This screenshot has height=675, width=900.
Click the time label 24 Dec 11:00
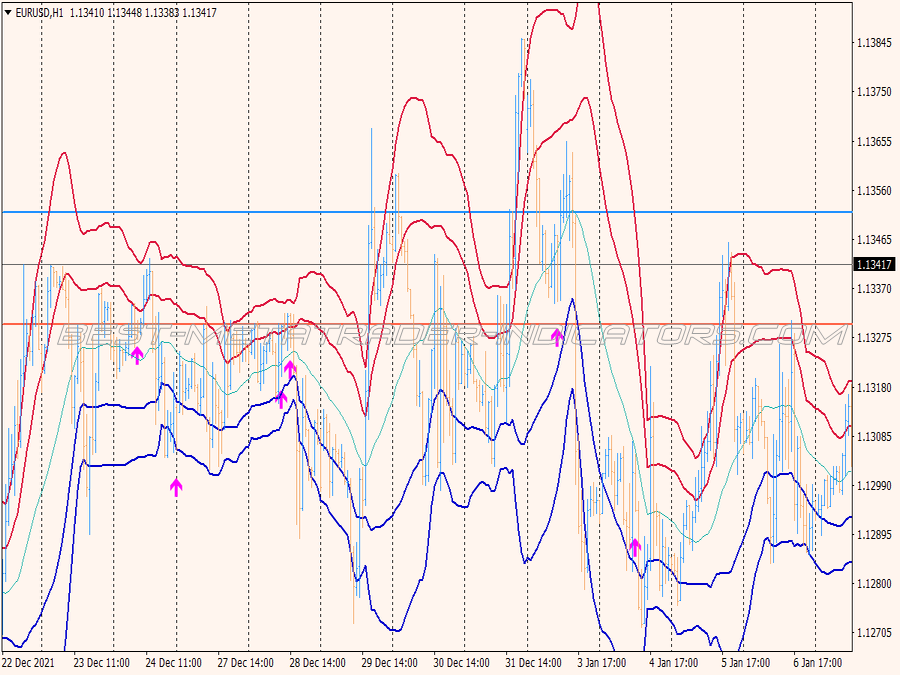(173, 663)
